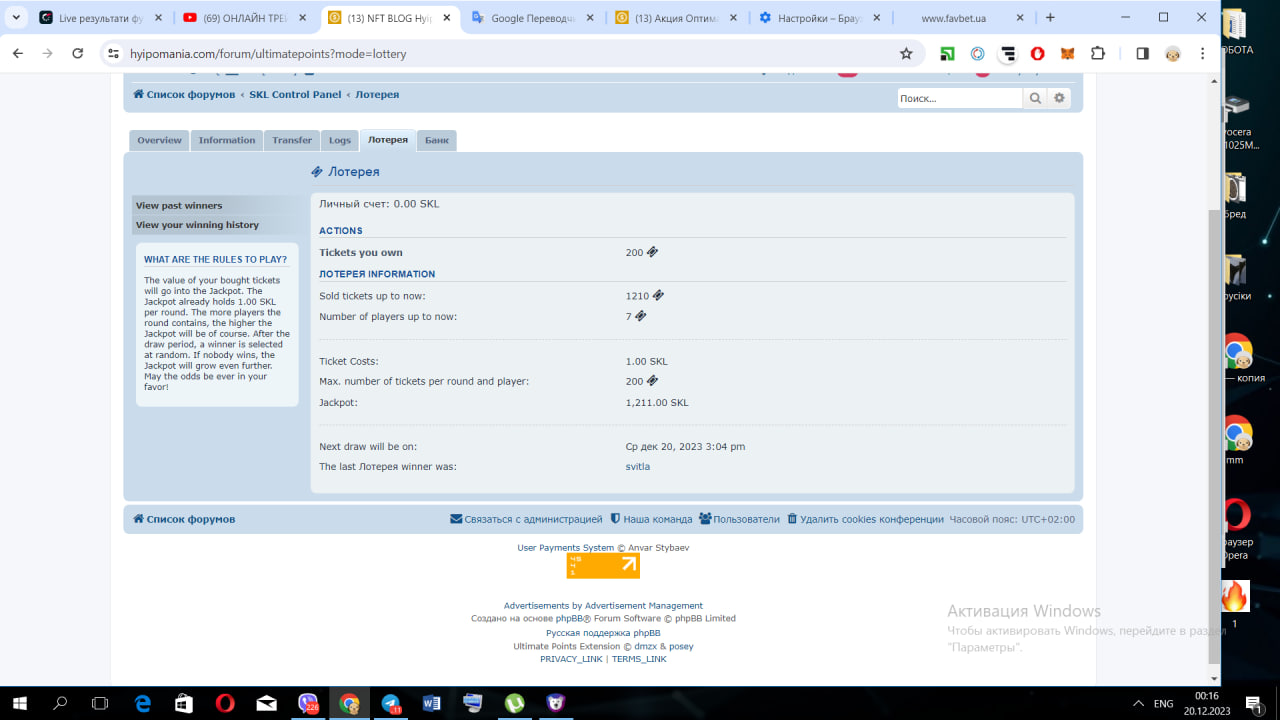The image size is (1280, 720).
Task: Show hidden system tray icons
Action: pyautogui.click(x=1137, y=703)
